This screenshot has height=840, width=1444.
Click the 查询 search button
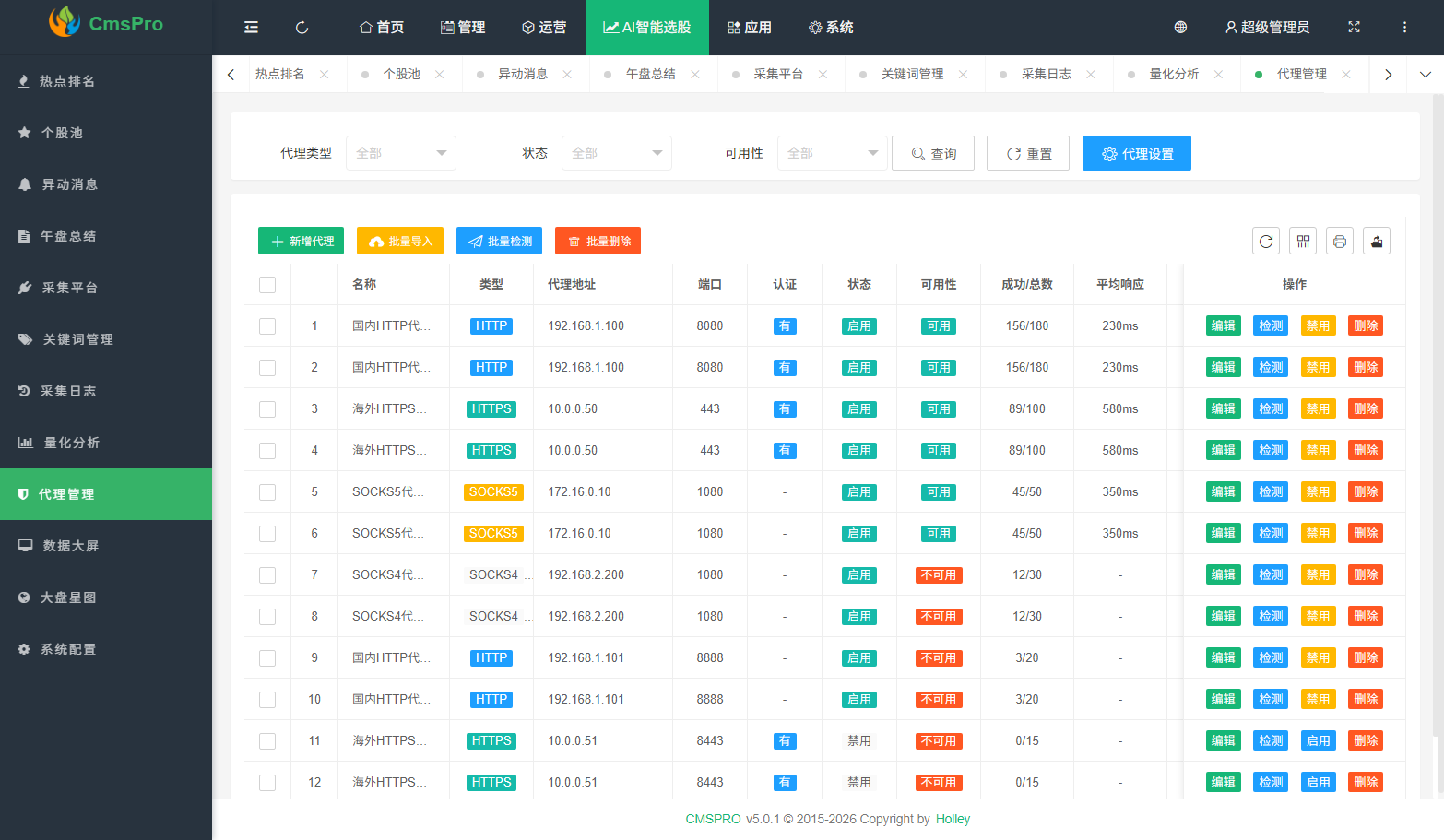pos(933,153)
